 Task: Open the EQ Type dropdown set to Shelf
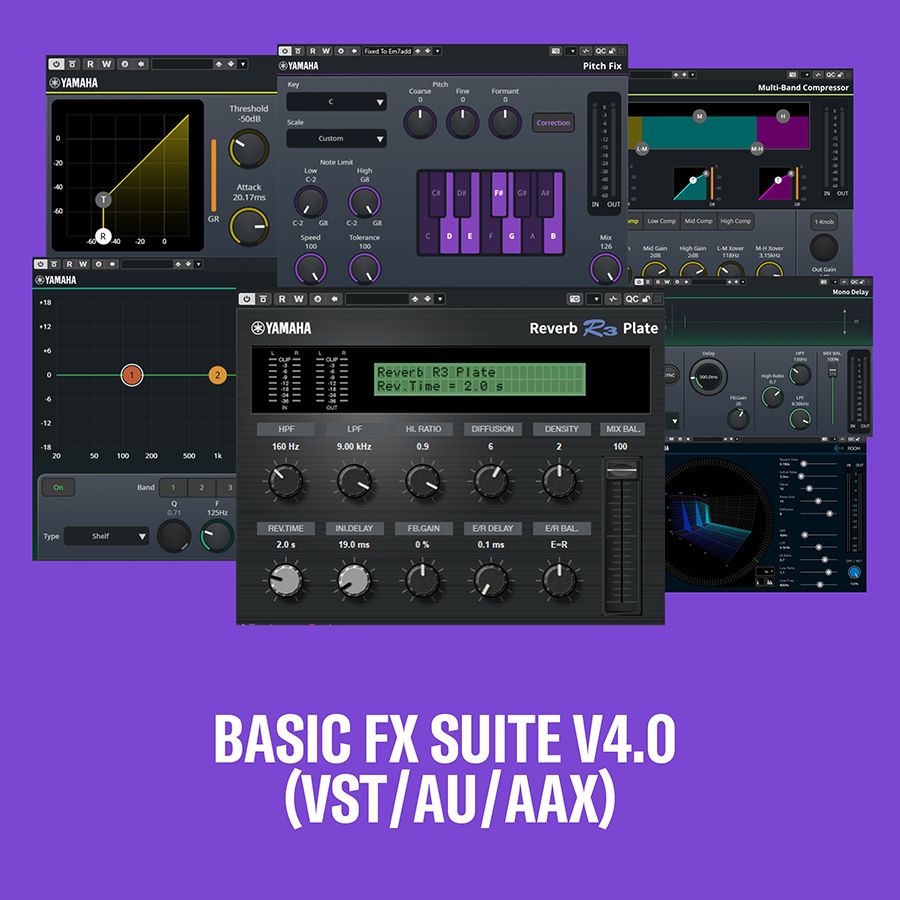pyautogui.click(x=106, y=536)
